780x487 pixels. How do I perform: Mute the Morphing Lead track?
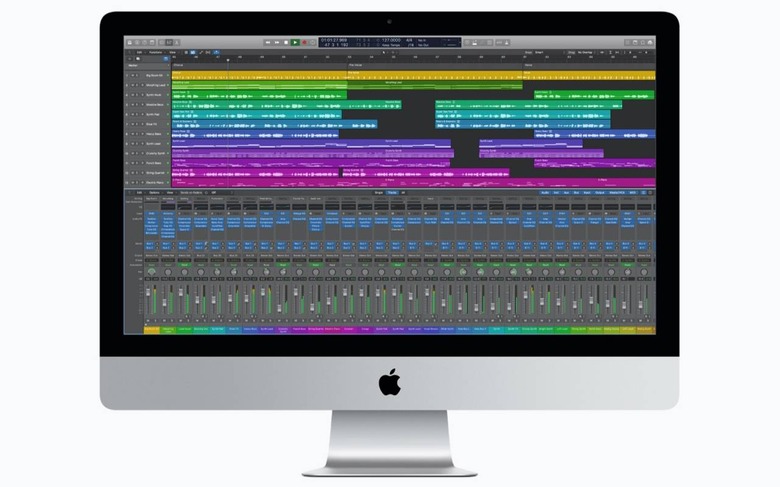coord(132,85)
